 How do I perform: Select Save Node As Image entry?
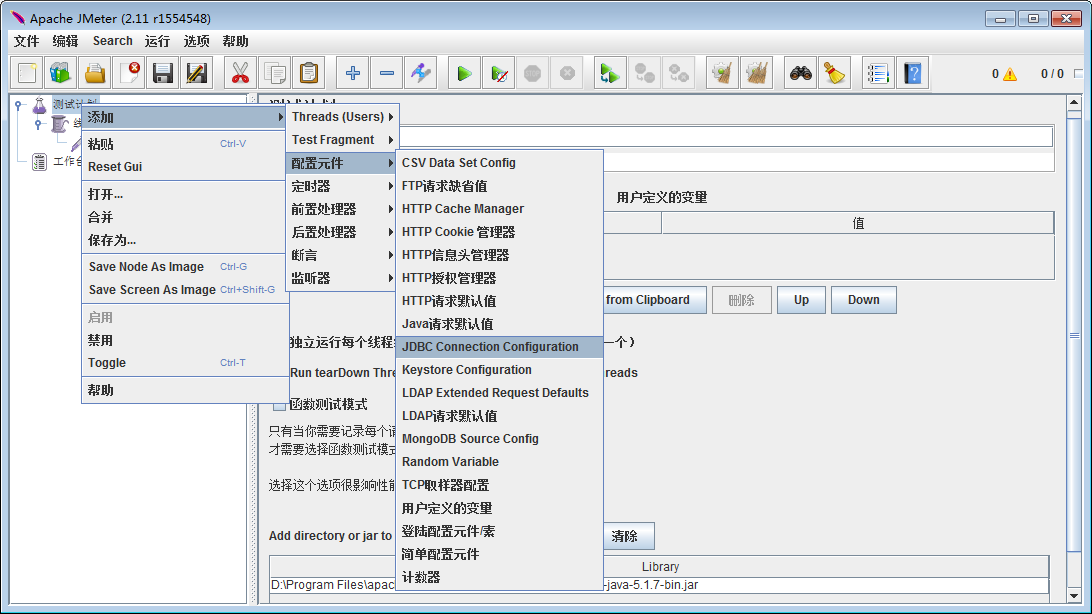pyautogui.click(x=146, y=267)
